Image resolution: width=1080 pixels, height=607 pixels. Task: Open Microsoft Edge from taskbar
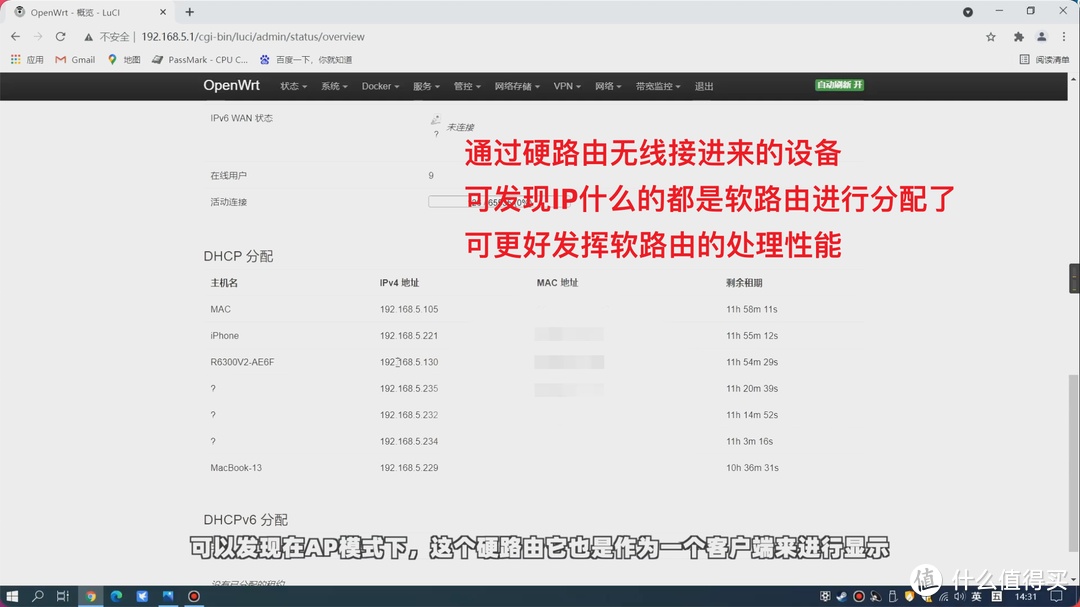[116, 596]
